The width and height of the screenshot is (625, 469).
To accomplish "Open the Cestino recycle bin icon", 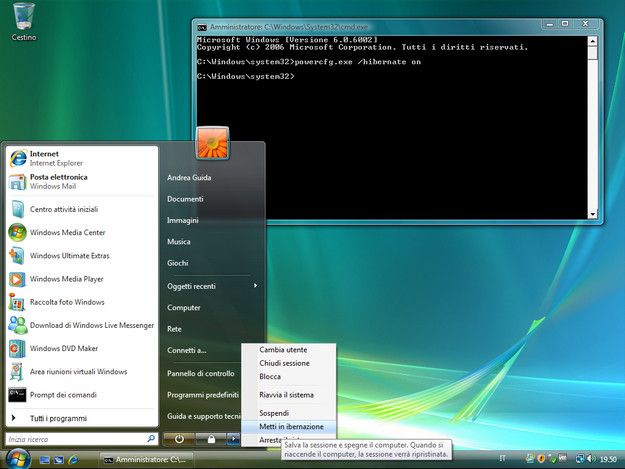I will click(x=24, y=22).
